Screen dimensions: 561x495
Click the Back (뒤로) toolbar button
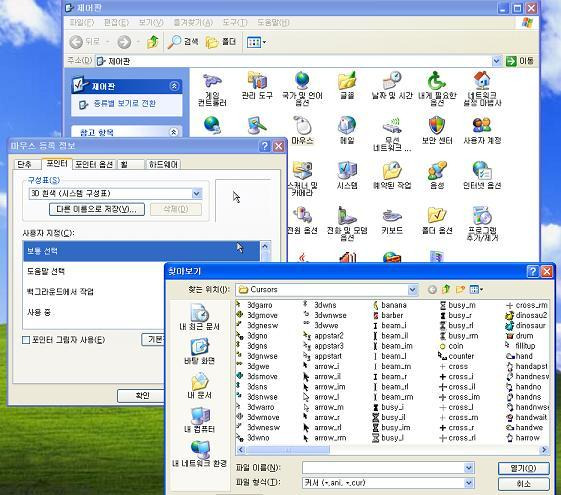coord(84,42)
